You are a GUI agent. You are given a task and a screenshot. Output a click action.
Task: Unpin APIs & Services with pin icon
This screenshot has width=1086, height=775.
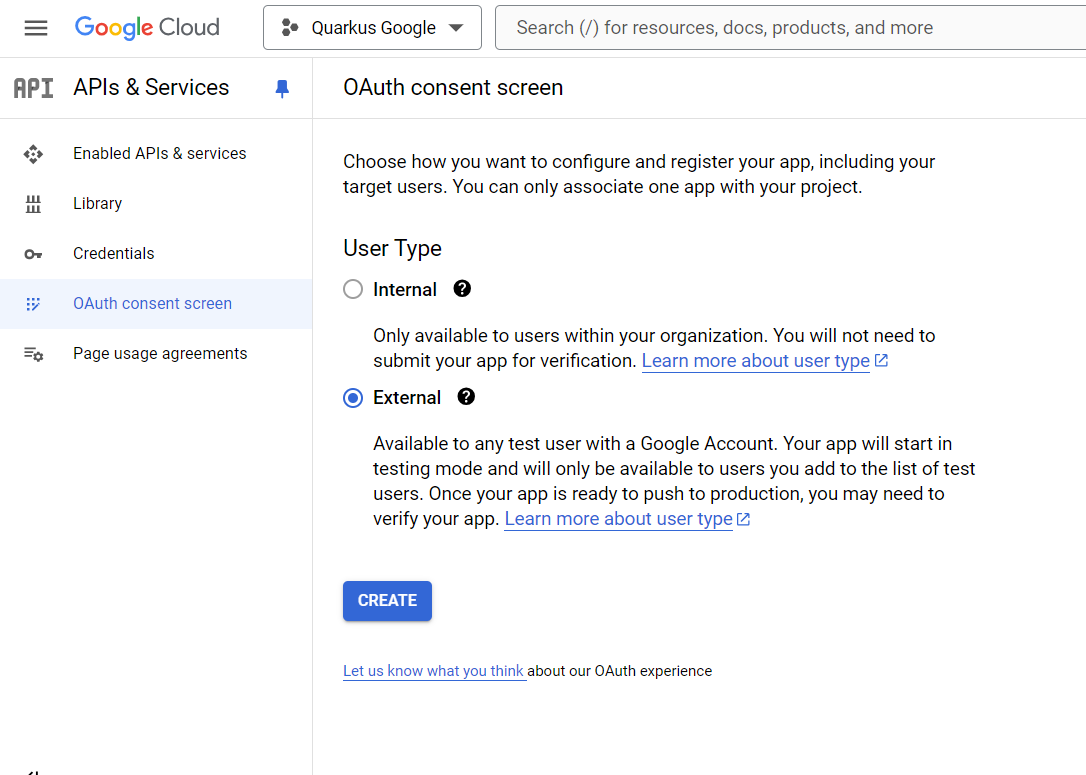(x=282, y=89)
